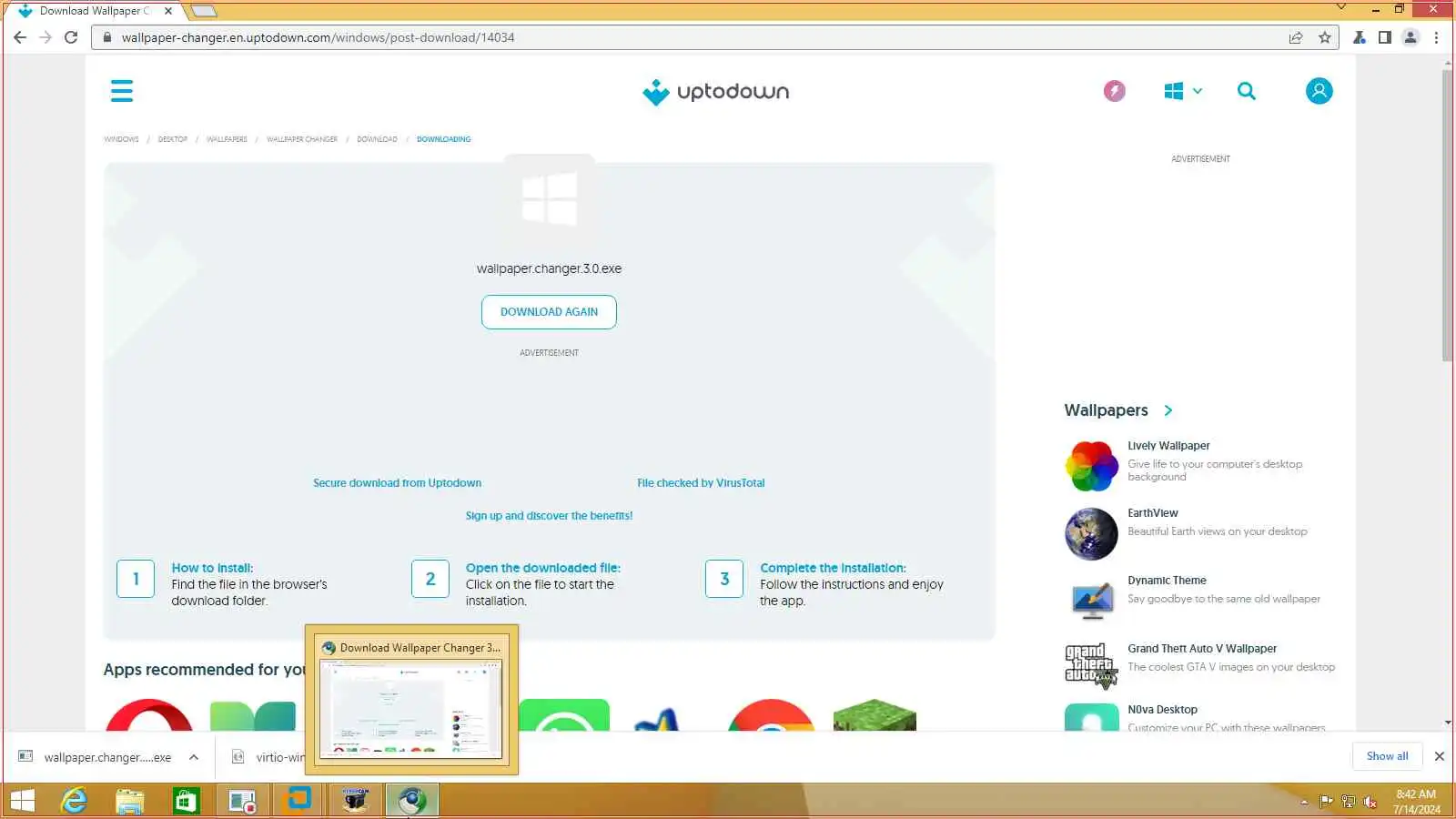Expand the Wallpapers category arrow
This screenshot has width=1456, height=819.
pos(1168,410)
